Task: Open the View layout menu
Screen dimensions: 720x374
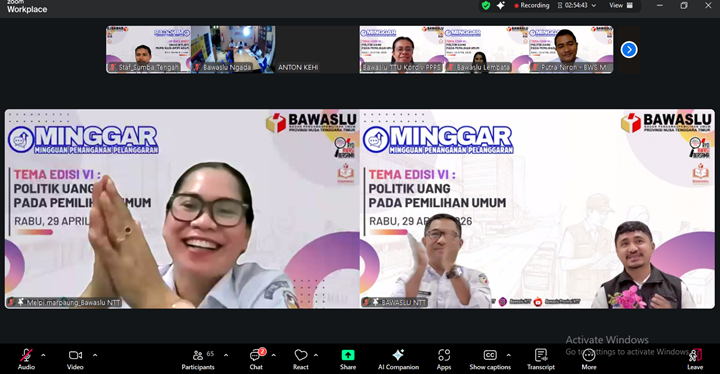Action: (621, 6)
